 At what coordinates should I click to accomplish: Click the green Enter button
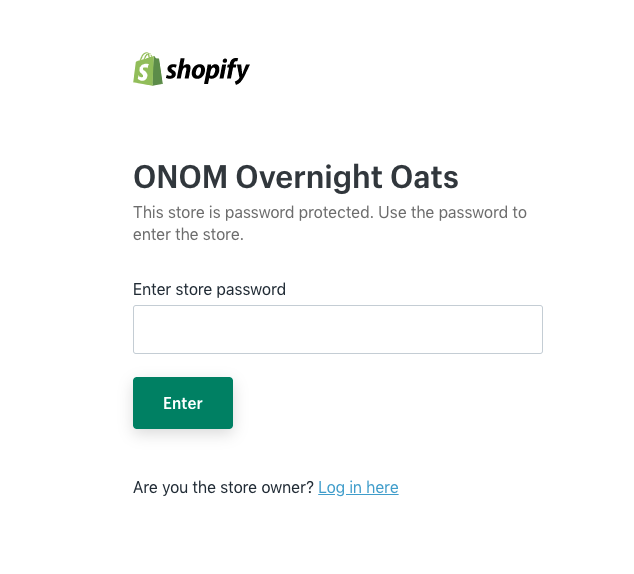pyautogui.click(x=183, y=403)
